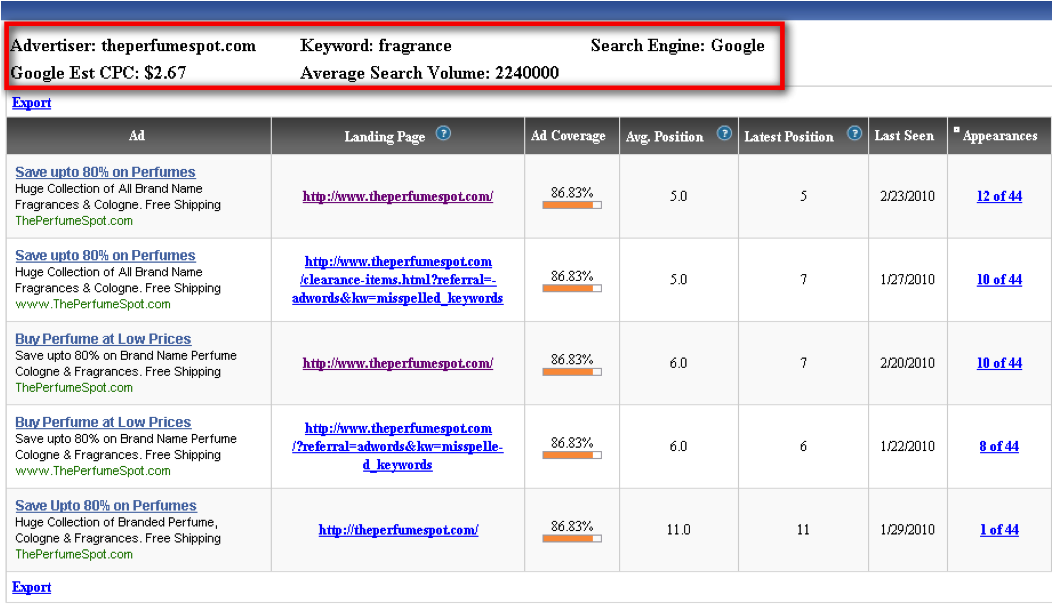Image resolution: width=1053 pixels, height=612 pixels.
Task: Click the Last Seen date 1/22/2010
Action: click(907, 446)
